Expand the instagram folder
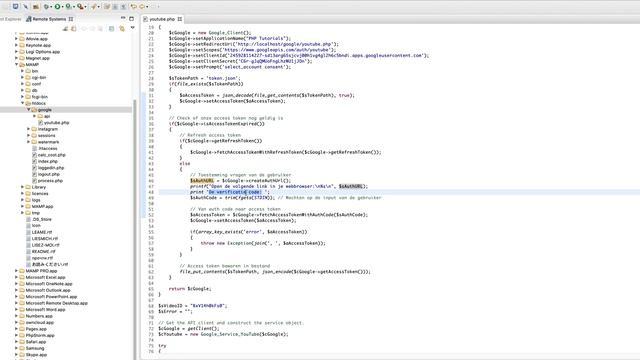Viewport: 640px width, 360px height. point(29,129)
